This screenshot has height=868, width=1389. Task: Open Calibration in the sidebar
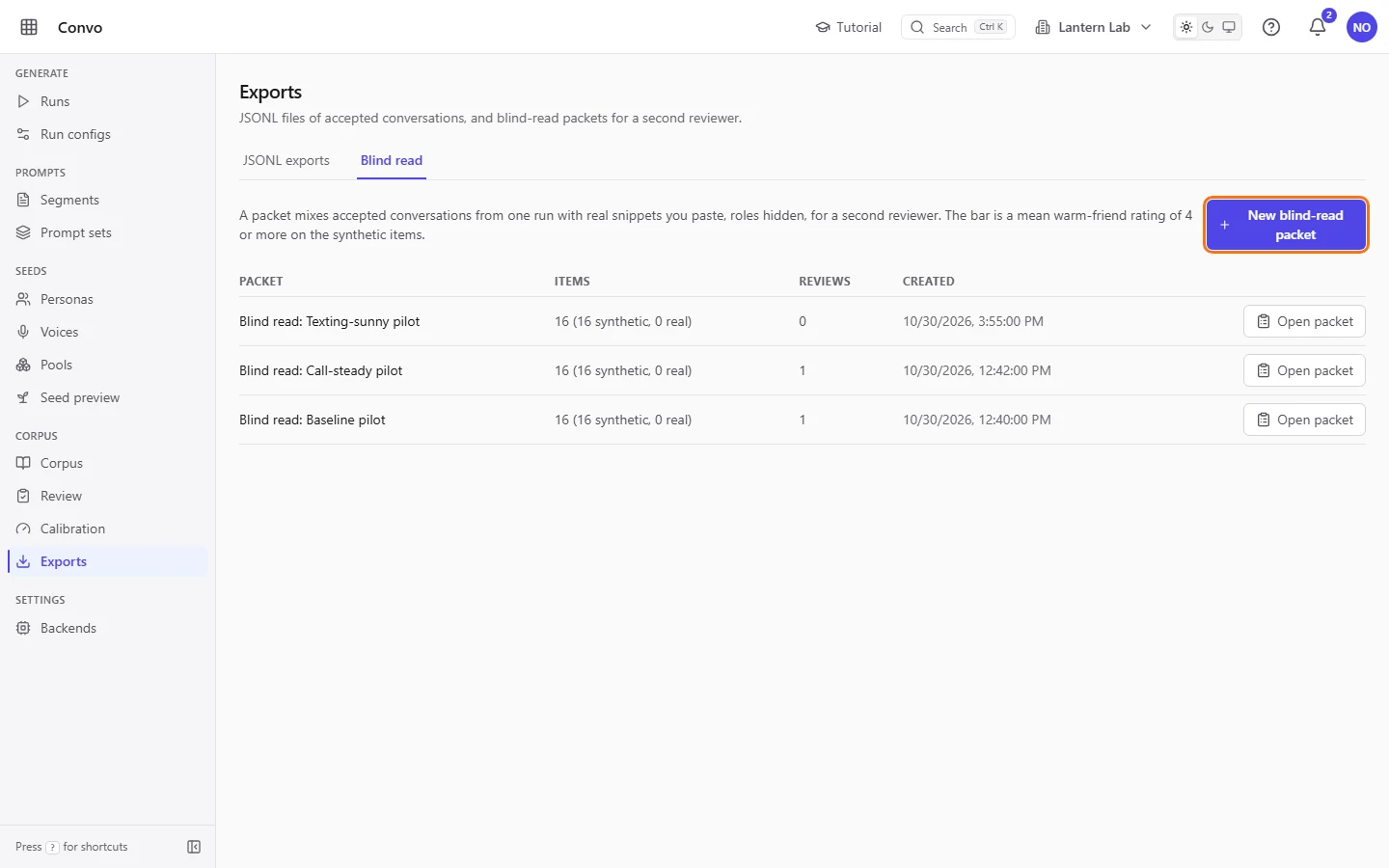point(107,529)
